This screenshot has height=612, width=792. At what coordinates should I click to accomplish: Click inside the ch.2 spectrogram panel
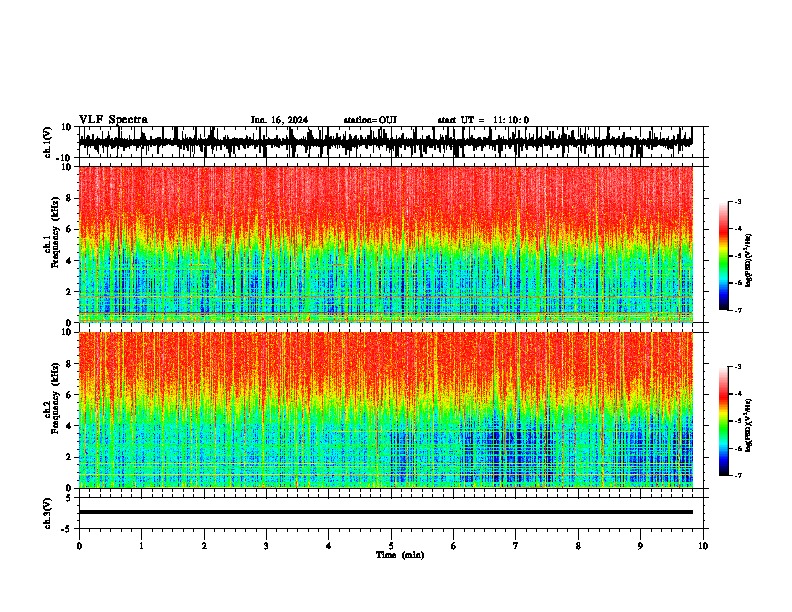pyautogui.click(x=385, y=410)
